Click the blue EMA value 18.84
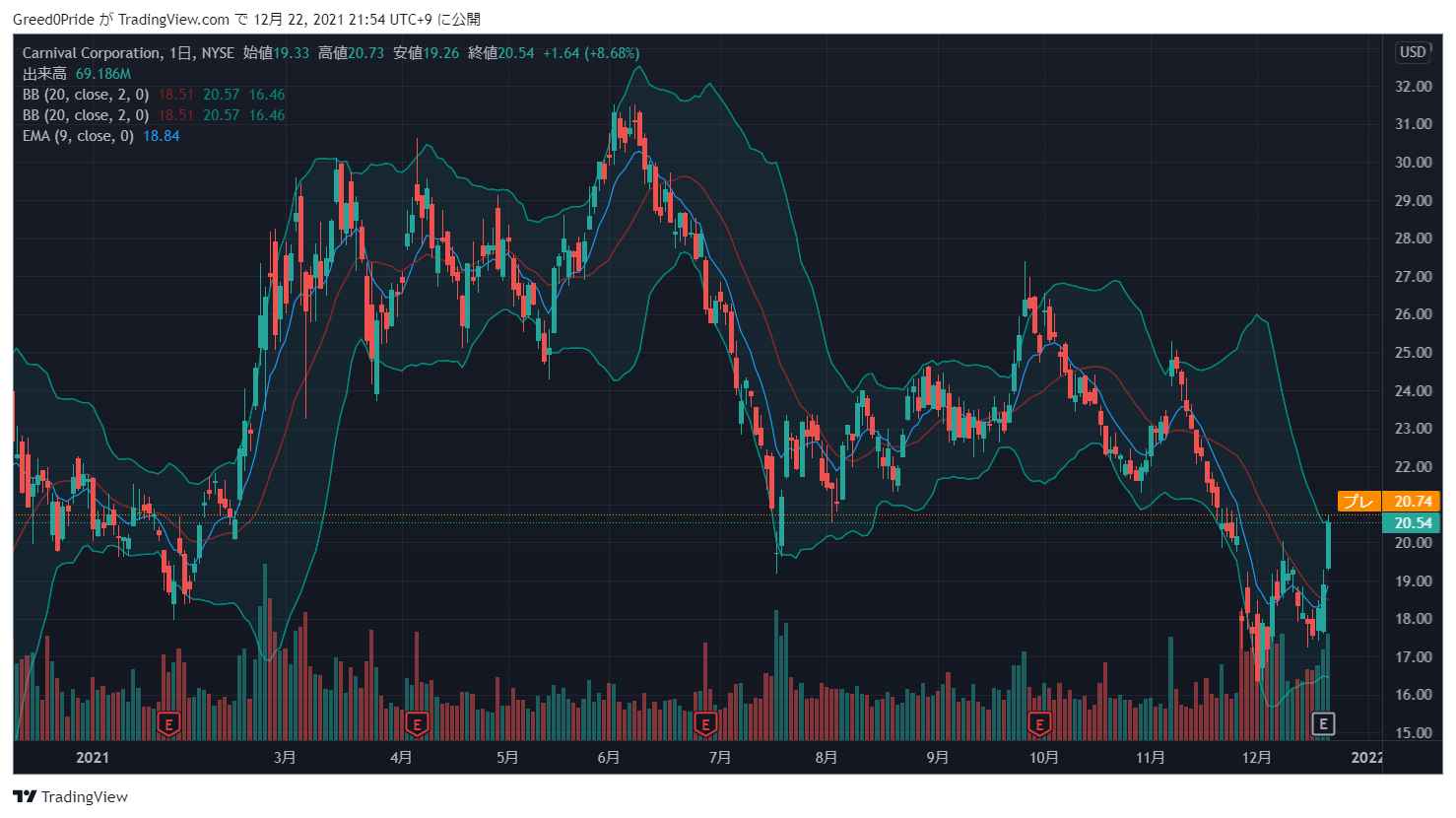 162,136
